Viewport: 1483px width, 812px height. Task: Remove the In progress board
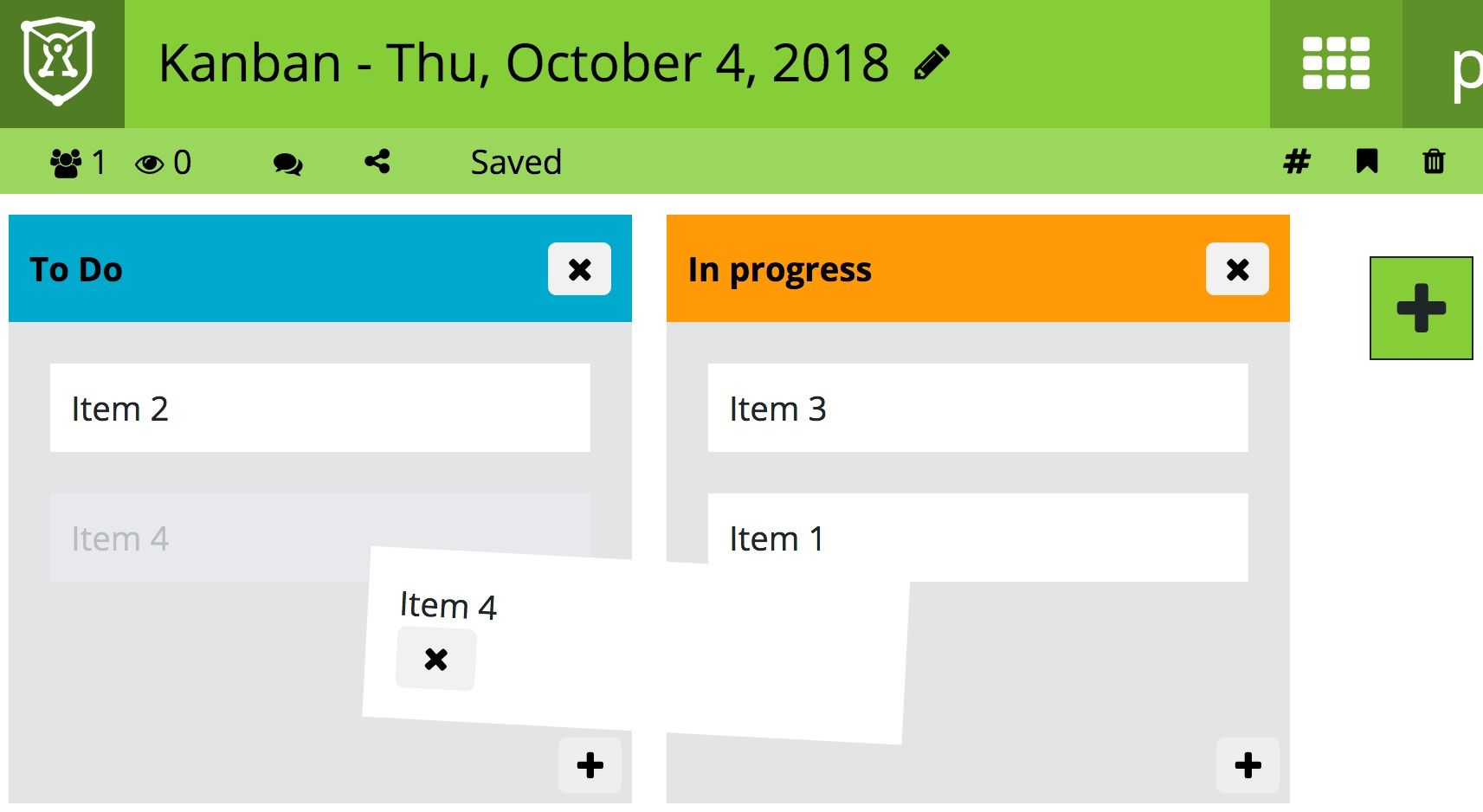tap(1237, 269)
